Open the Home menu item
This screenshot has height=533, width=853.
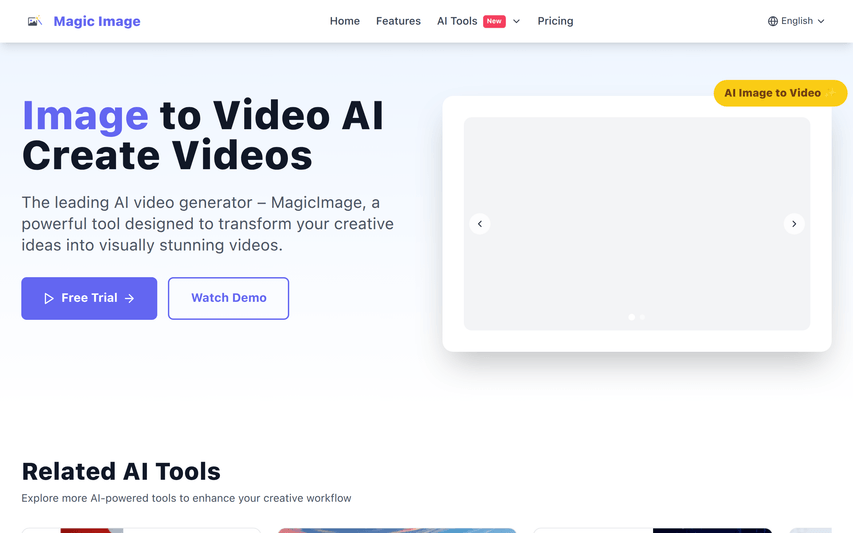pyautogui.click(x=345, y=21)
